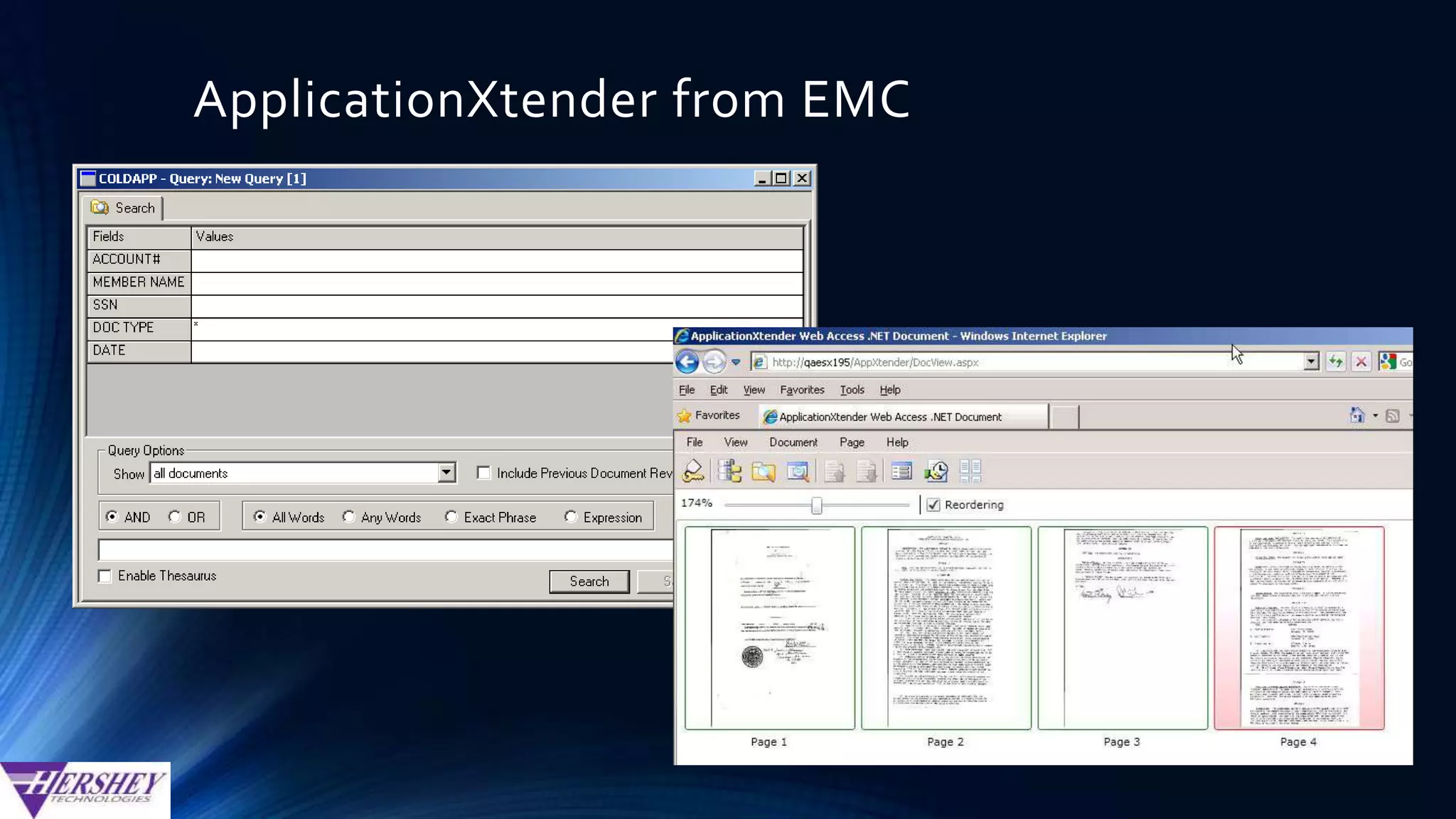
Task: Click the Search button in query window
Action: tap(589, 582)
